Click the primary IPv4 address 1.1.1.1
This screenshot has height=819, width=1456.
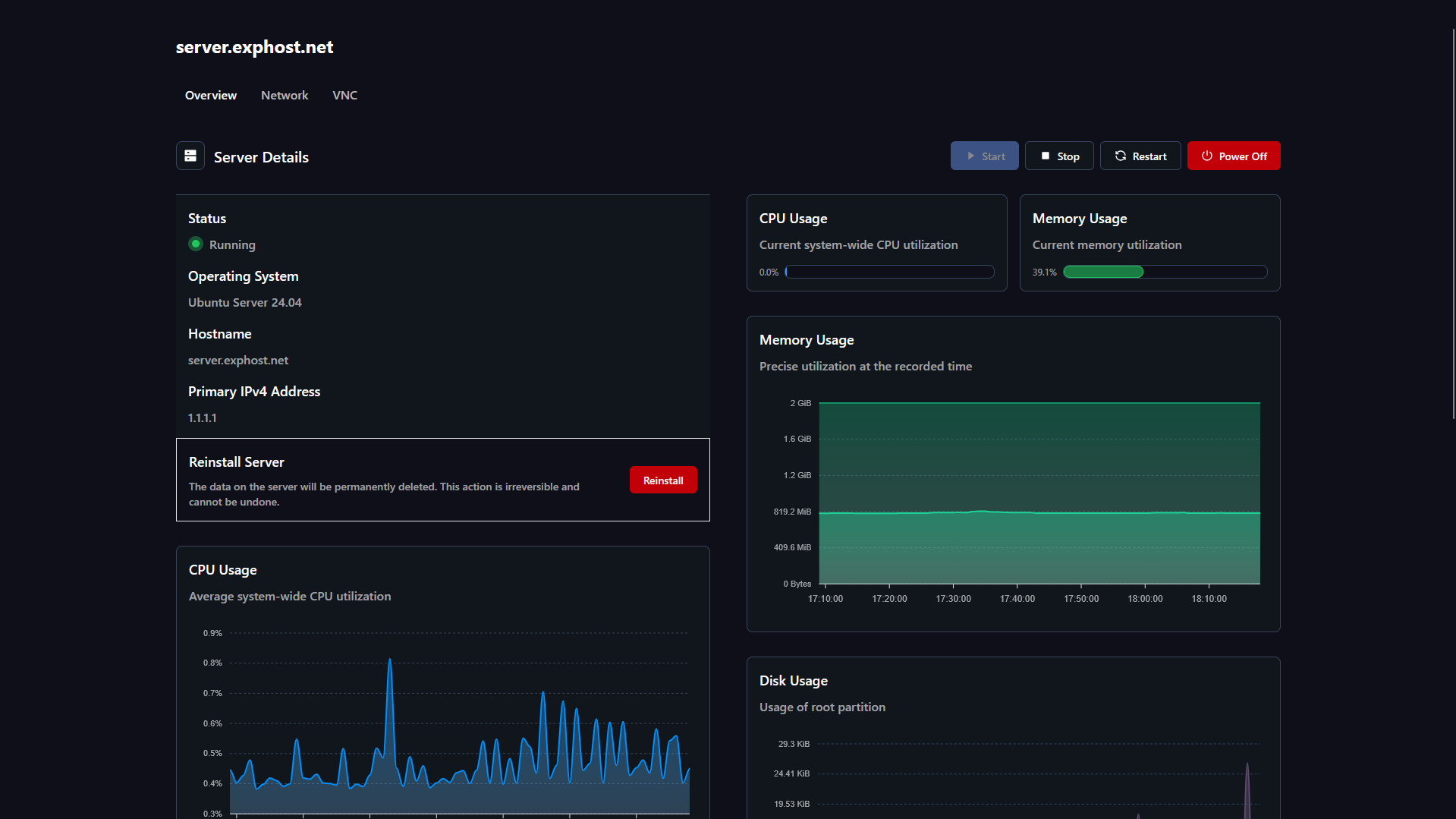coord(203,418)
